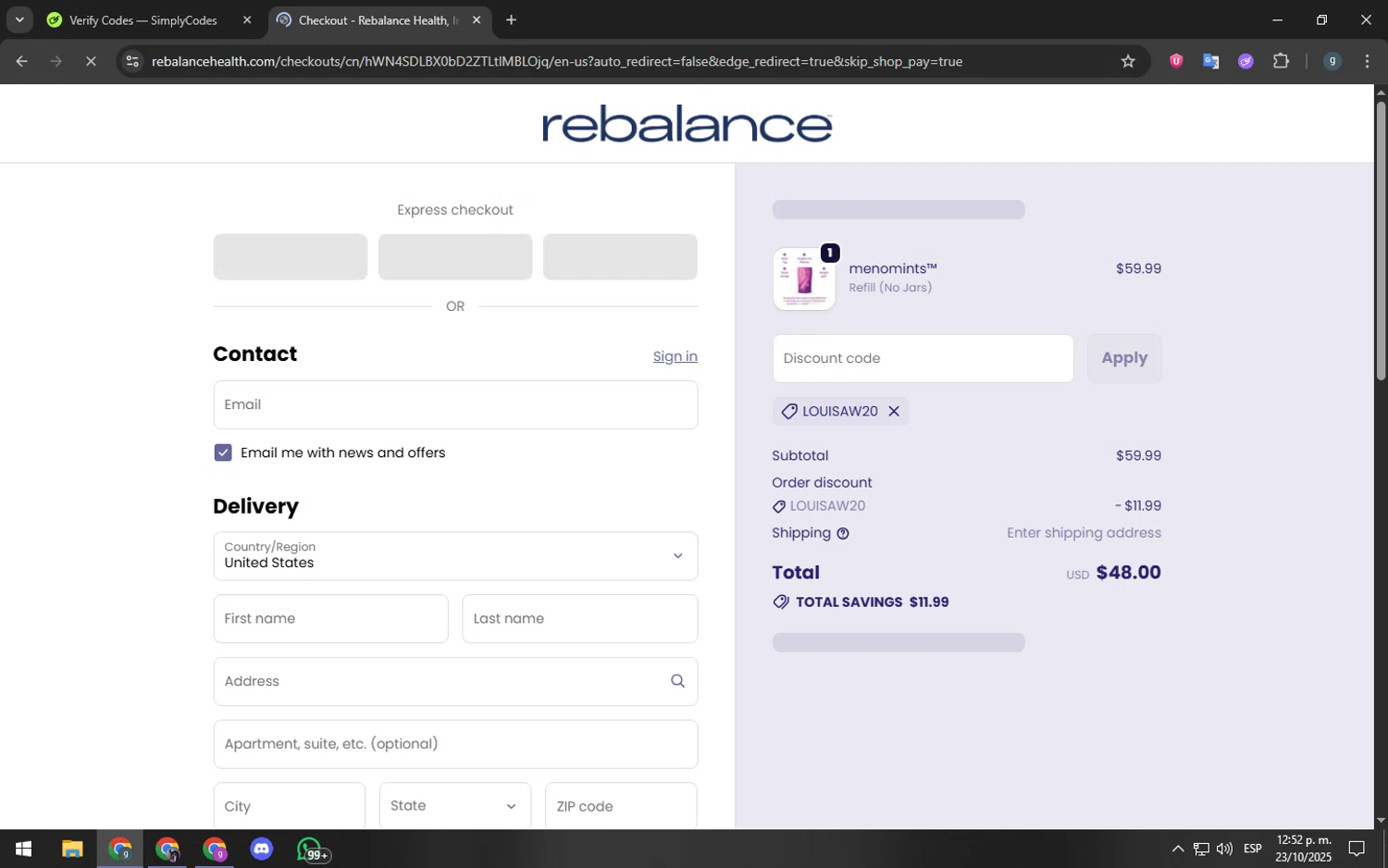Show hidden system tray icons
The width and height of the screenshot is (1388, 868).
pyautogui.click(x=1177, y=849)
